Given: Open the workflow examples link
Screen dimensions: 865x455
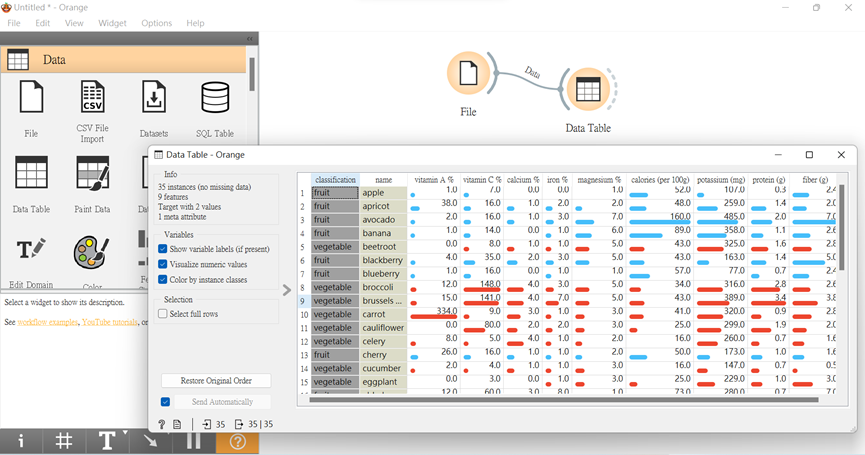Looking at the screenshot, I should [x=47, y=322].
